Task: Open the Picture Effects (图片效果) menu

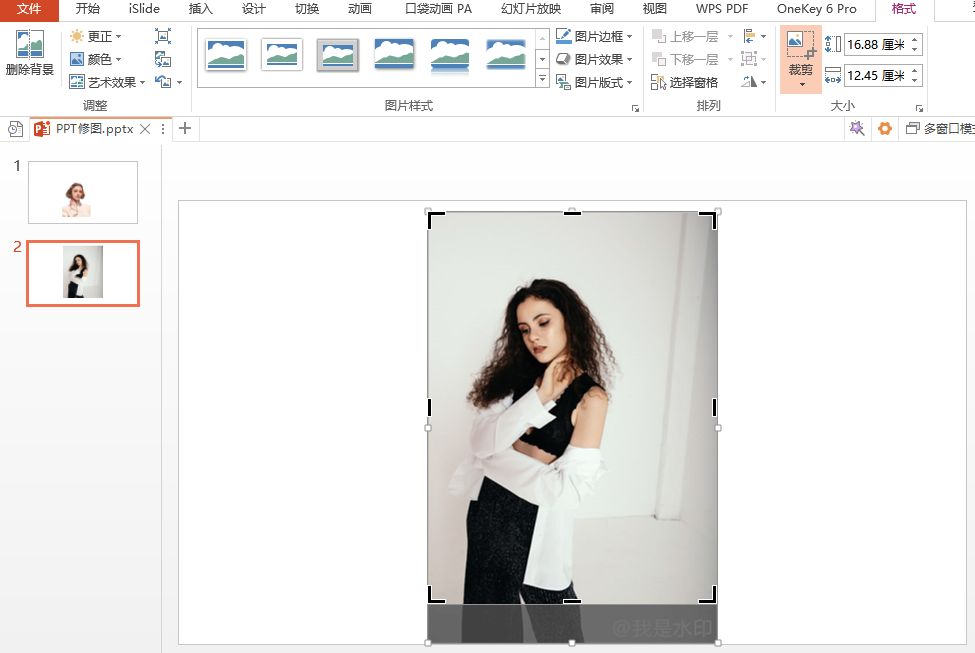Action: pos(594,59)
